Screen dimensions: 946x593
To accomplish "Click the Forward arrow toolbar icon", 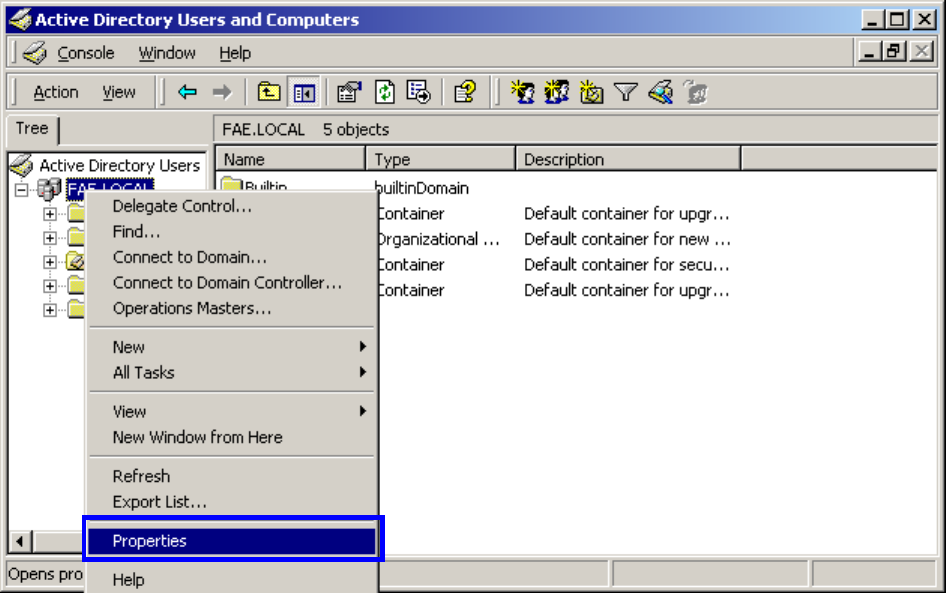I will (222, 92).
